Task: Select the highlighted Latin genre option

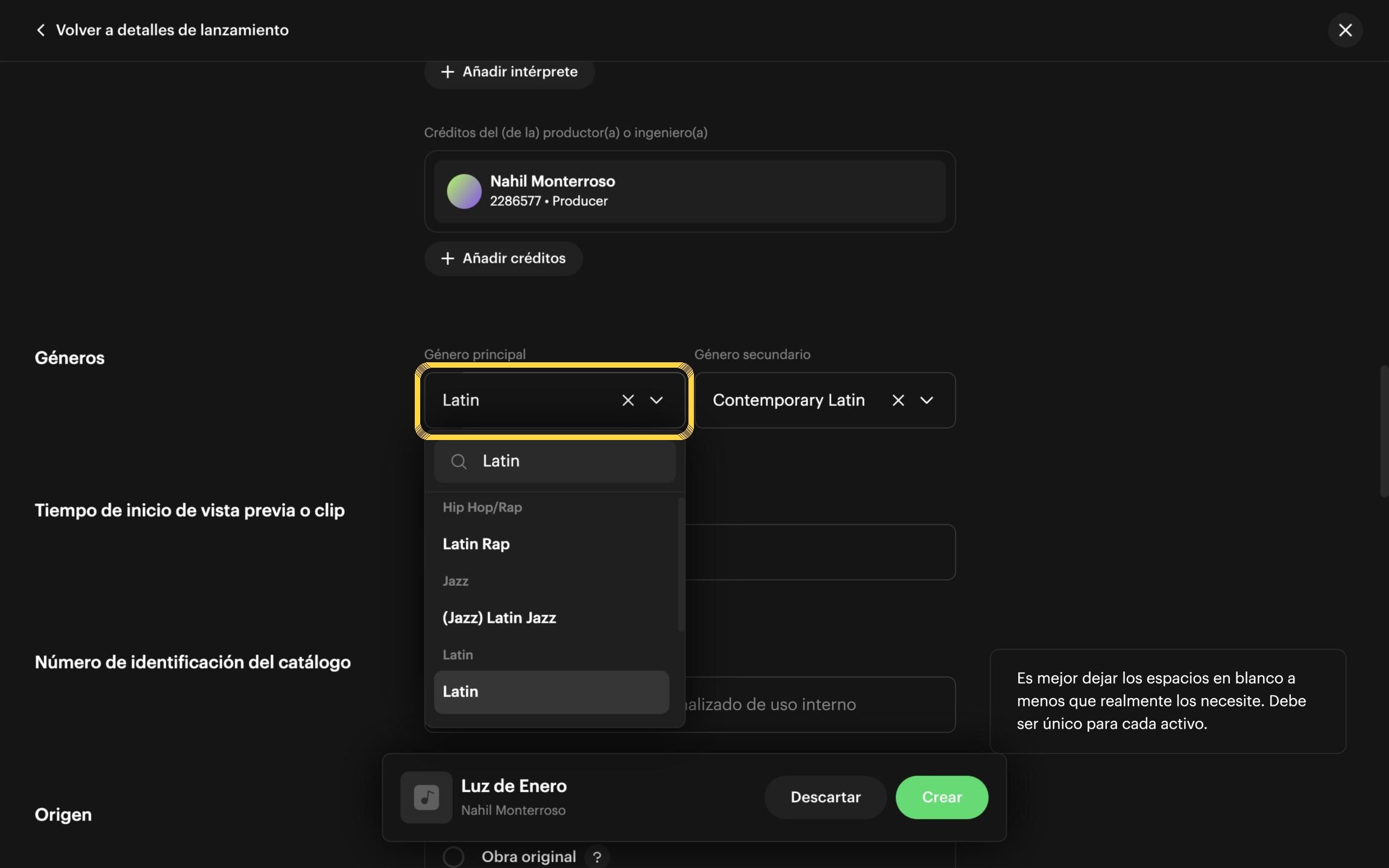Action: coord(551,692)
